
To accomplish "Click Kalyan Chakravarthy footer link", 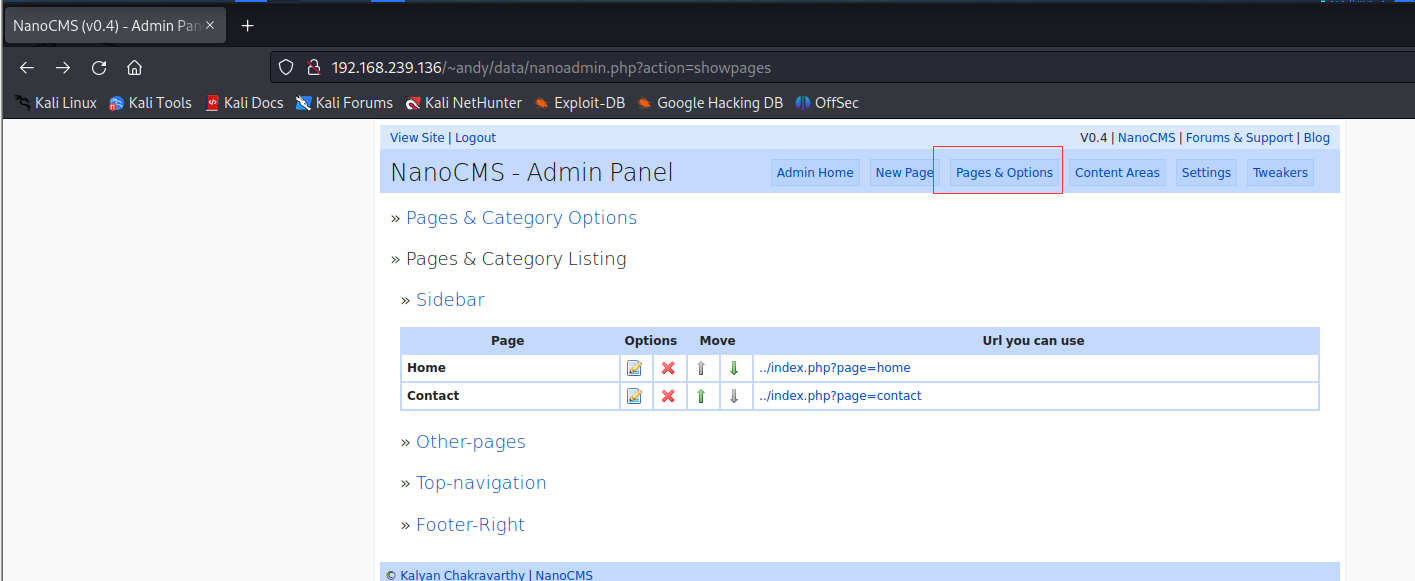I will pos(464,575).
